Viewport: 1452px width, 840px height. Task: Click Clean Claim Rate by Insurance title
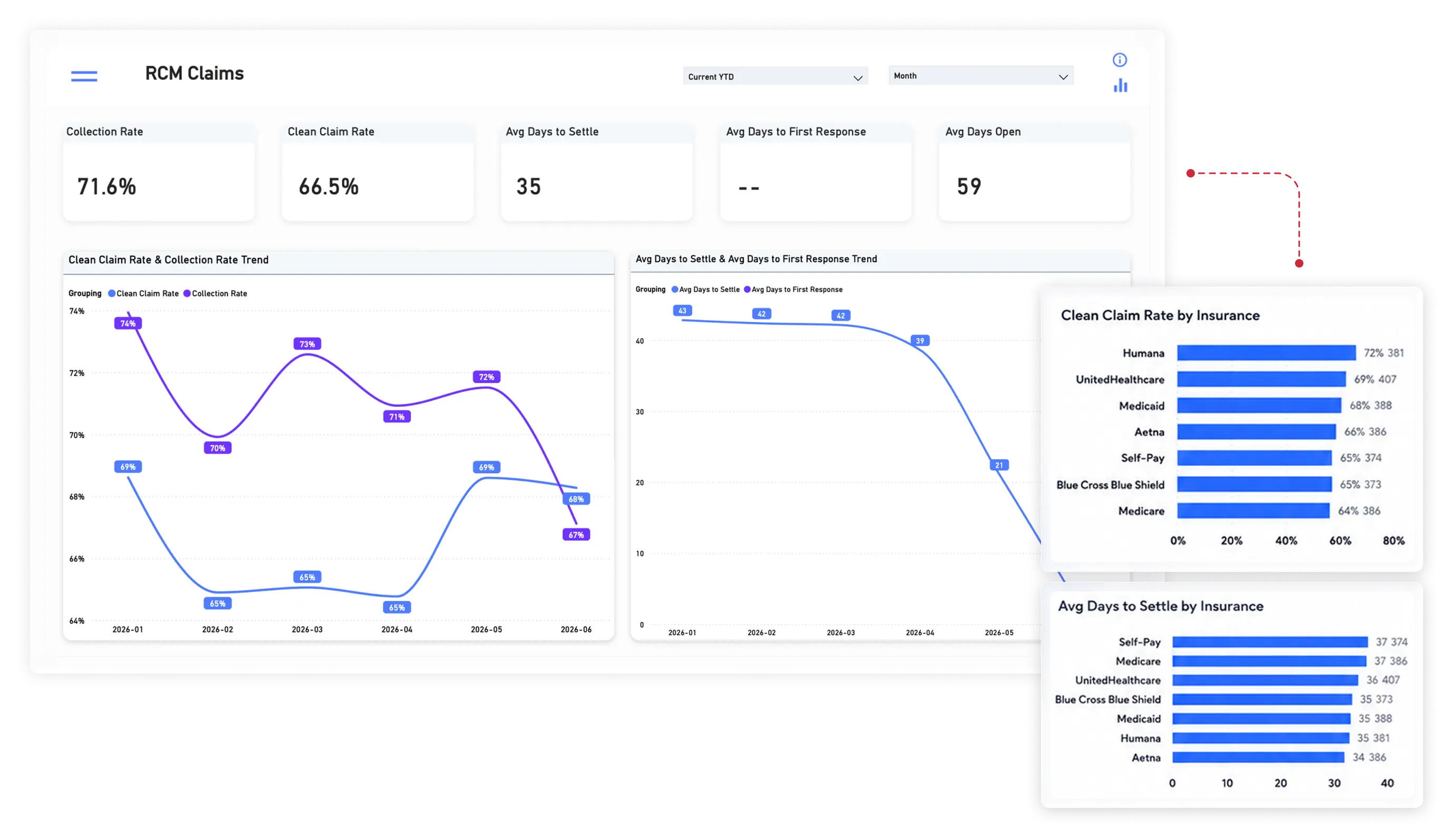[1160, 315]
